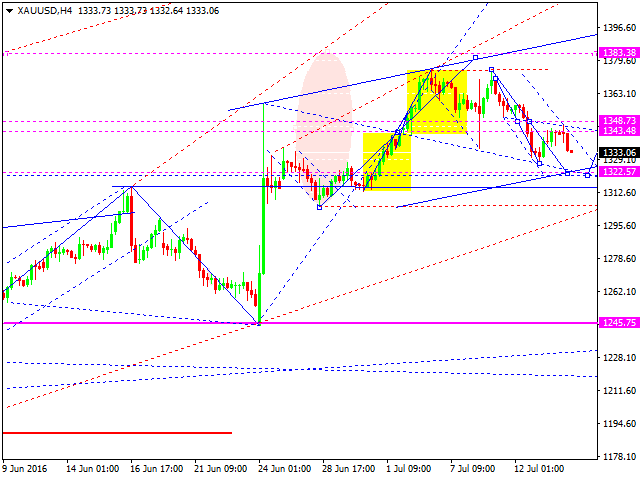This screenshot has height=480, width=640.
Task: Select the lower yellow highlighted rectangle
Action: coord(387,162)
